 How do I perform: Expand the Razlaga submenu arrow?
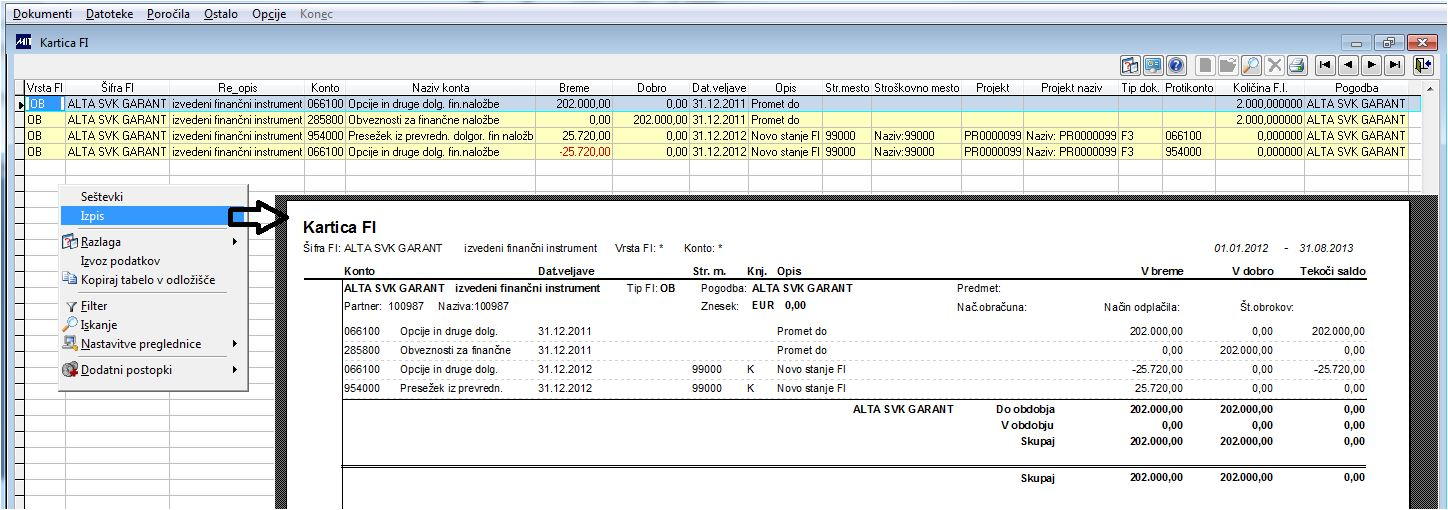click(235, 242)
